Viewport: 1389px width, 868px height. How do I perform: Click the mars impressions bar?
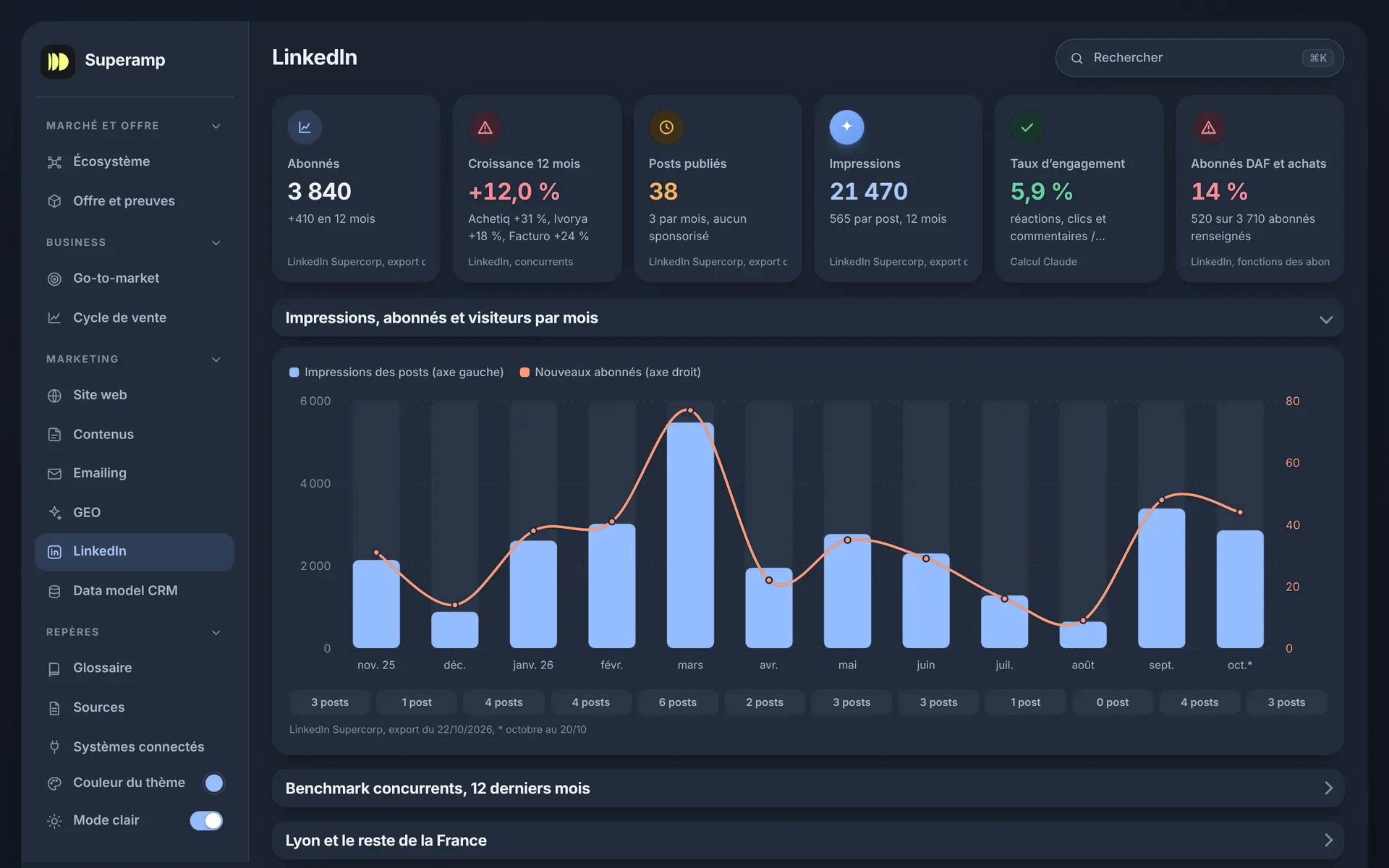coord(690,535)
